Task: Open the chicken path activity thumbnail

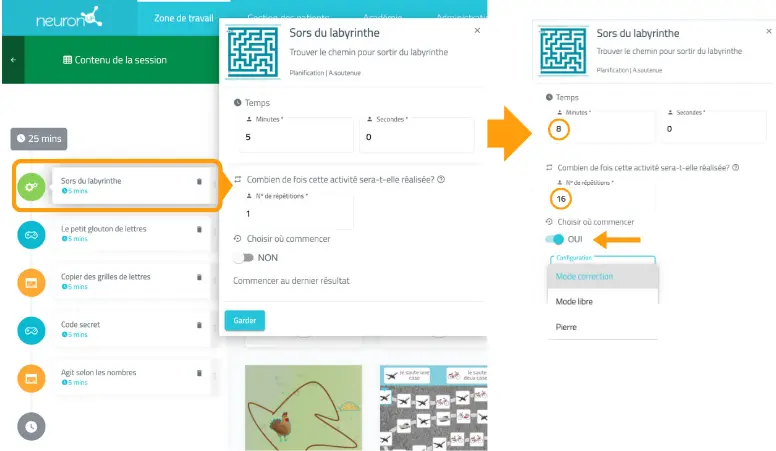Action: pyautogui.click(x=303, y=407)
